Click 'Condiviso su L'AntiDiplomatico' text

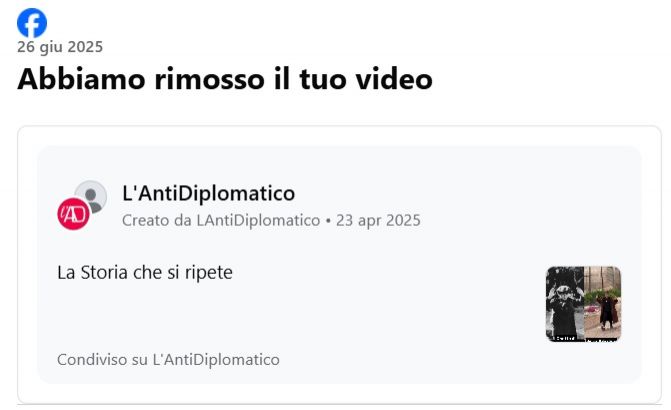click(168, 359)
